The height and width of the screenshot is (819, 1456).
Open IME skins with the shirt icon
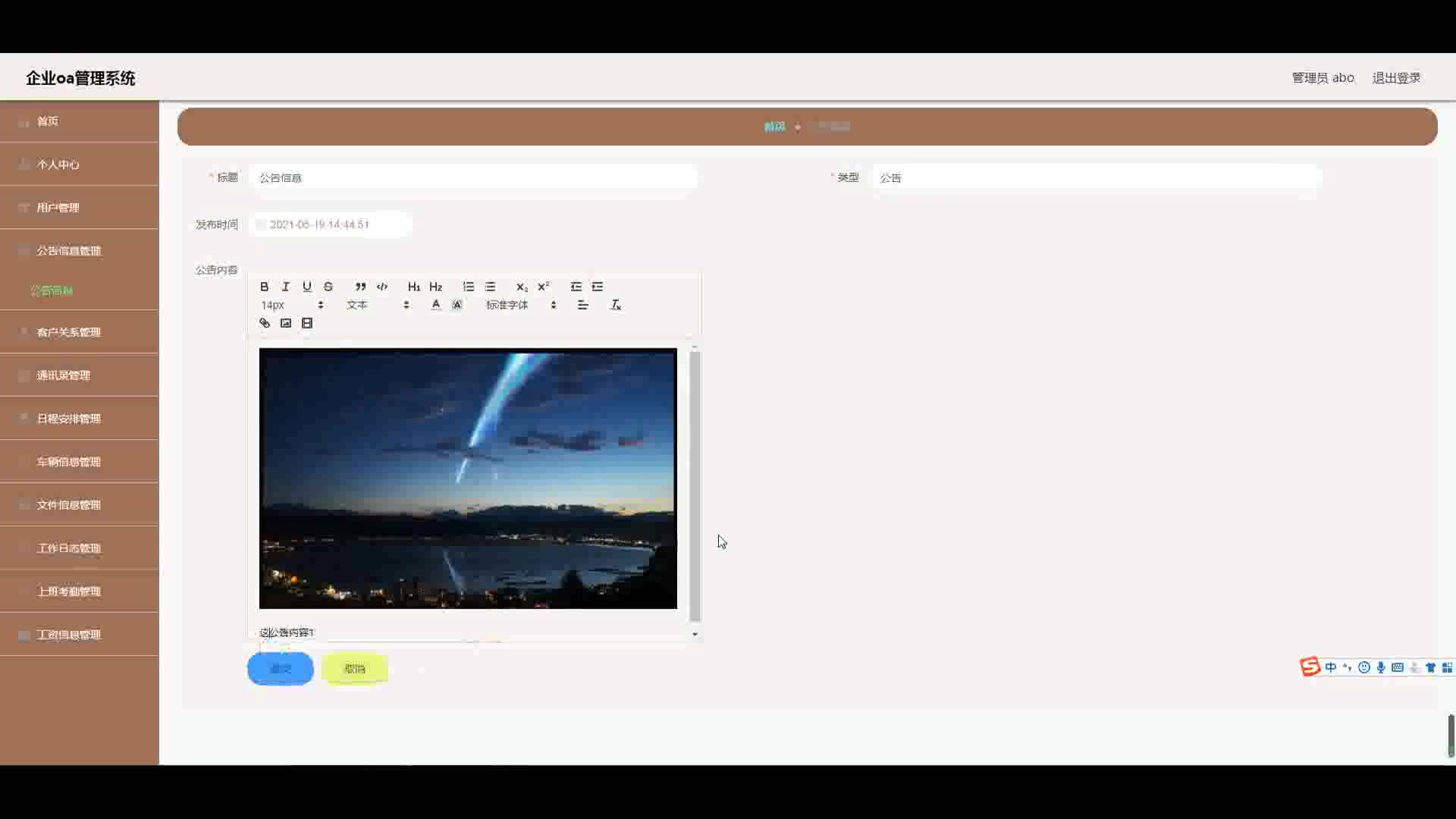click(x=1430, y=667)
